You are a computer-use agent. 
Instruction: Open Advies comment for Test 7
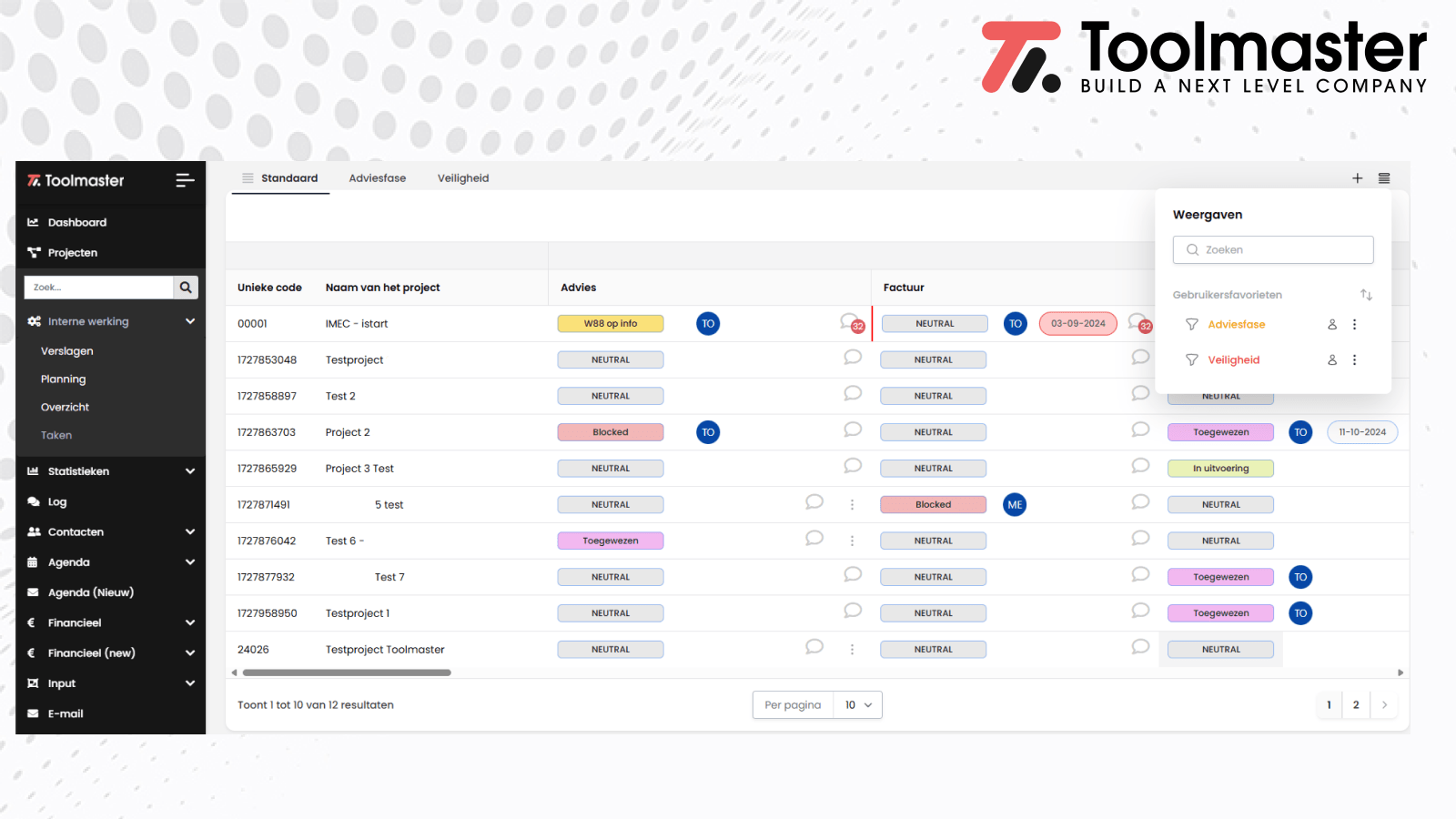pos(853,575)
